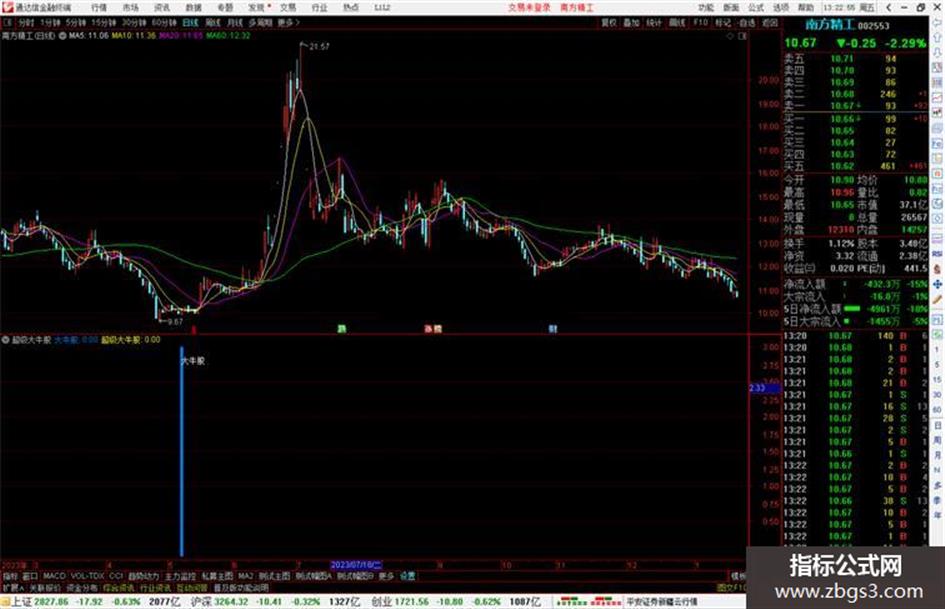Select the highlighted 2023/07/18 date label
The width and height of the screenshot is (945, 609).
[356, 565]
